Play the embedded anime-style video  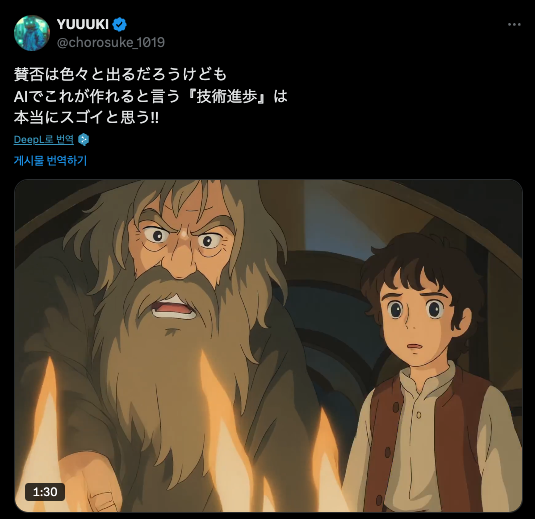[268, 345]
